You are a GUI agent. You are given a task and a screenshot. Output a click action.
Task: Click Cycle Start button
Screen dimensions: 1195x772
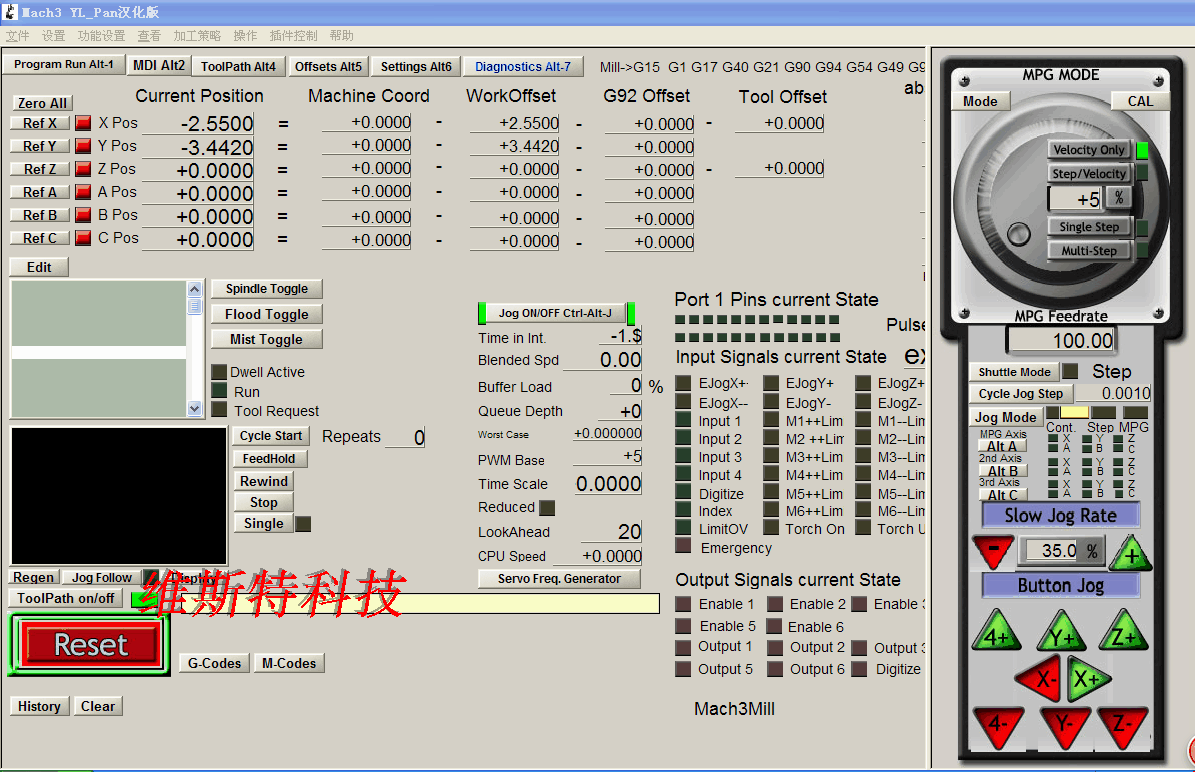click(x=271, y=436)
